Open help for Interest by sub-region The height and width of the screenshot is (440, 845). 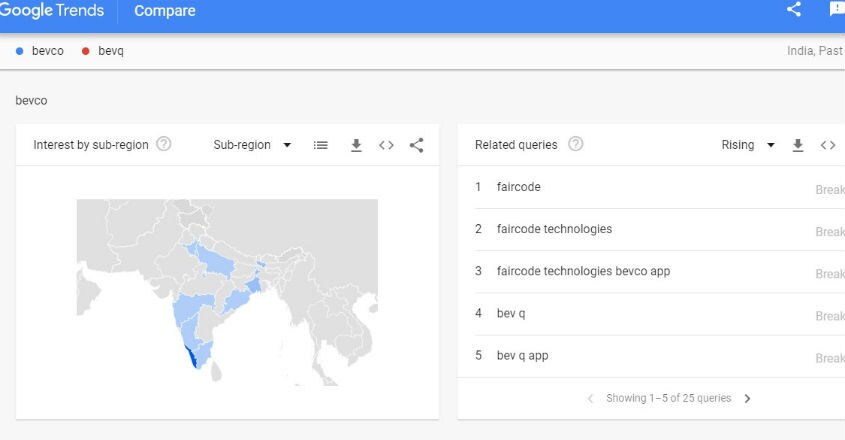[x=164, y=144]
